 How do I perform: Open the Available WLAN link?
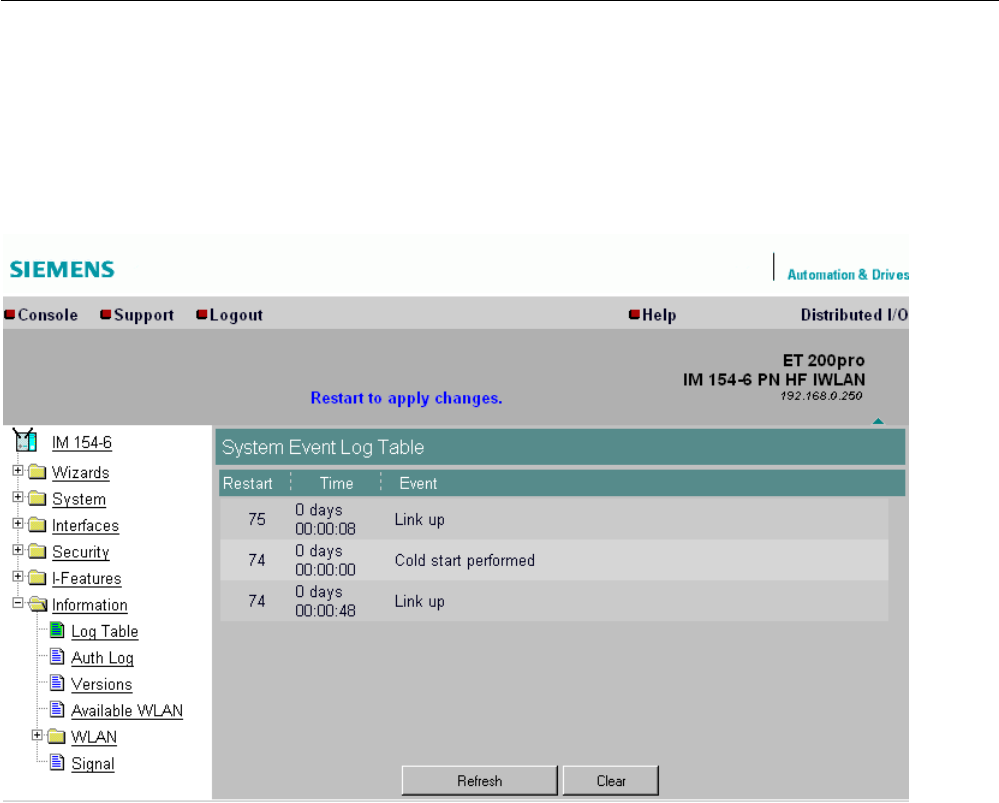(127, 711)
